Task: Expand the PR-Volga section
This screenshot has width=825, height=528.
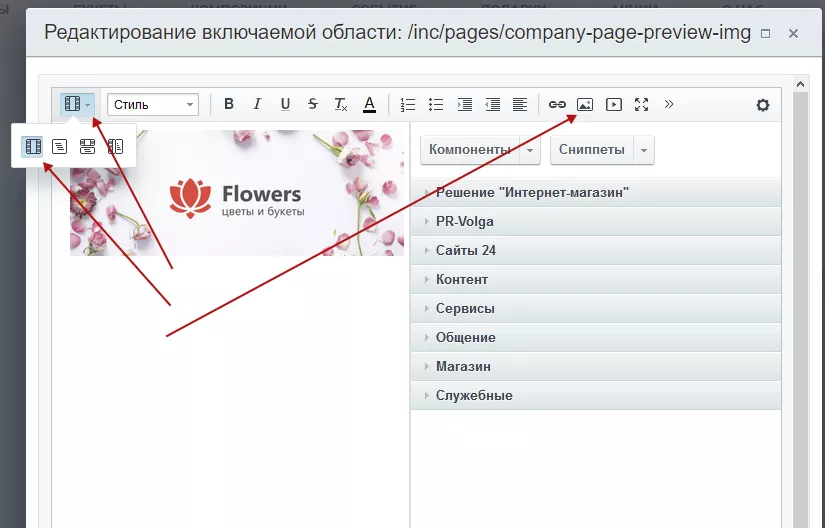Action: pyautogui.click(x=596, y=221)
